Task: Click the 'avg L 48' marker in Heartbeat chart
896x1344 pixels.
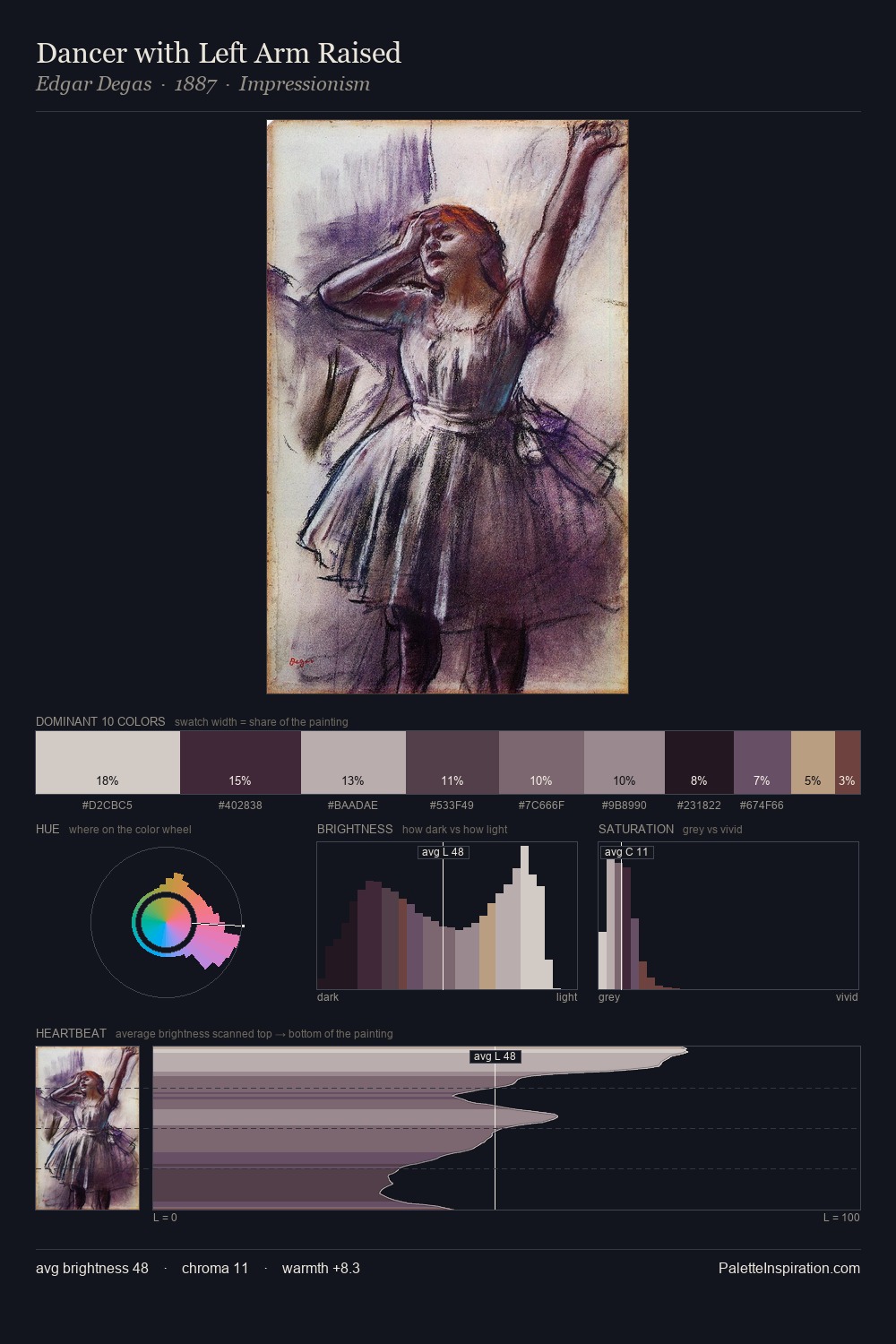Action: pyautogui.click(x=495, y=1056)
